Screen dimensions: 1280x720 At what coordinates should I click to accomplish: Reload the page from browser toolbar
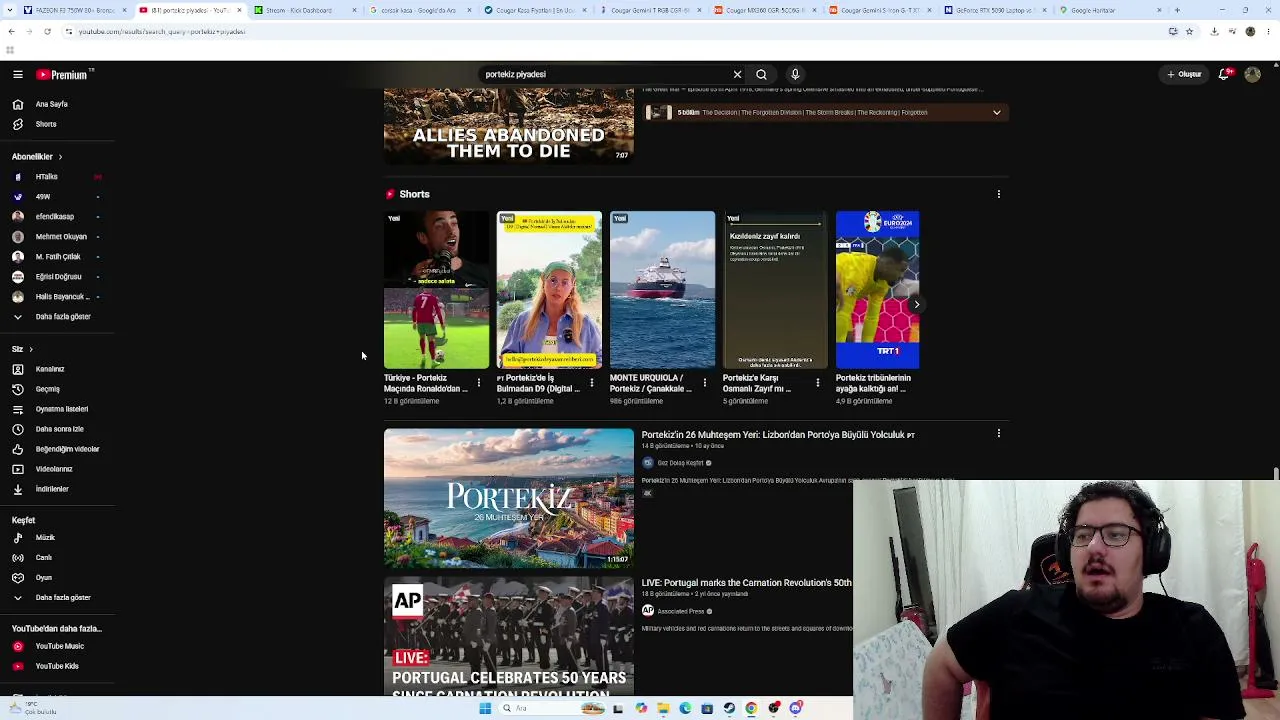tap(47, 31)
